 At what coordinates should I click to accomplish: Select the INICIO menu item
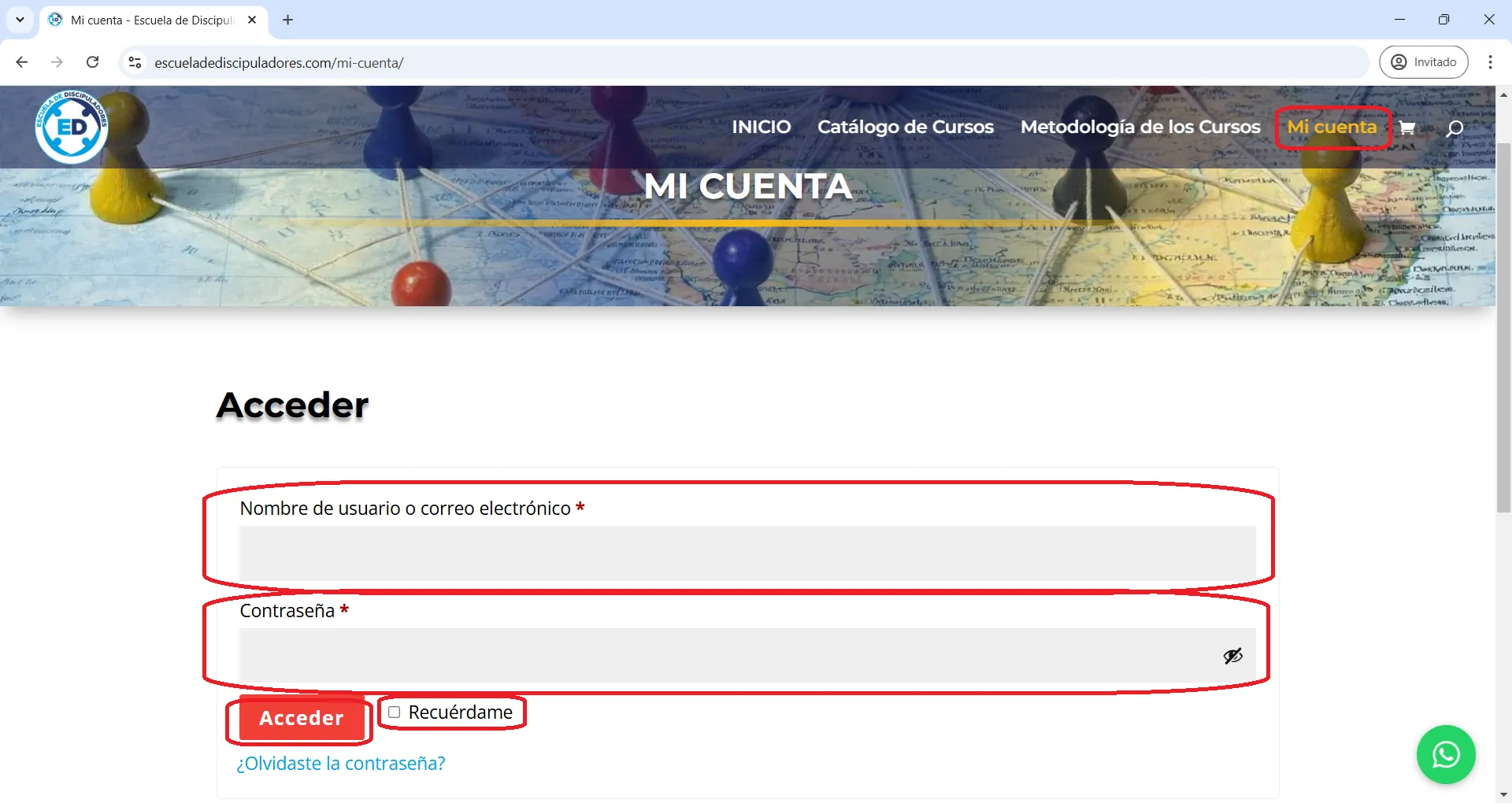click(x=761, y=127)
